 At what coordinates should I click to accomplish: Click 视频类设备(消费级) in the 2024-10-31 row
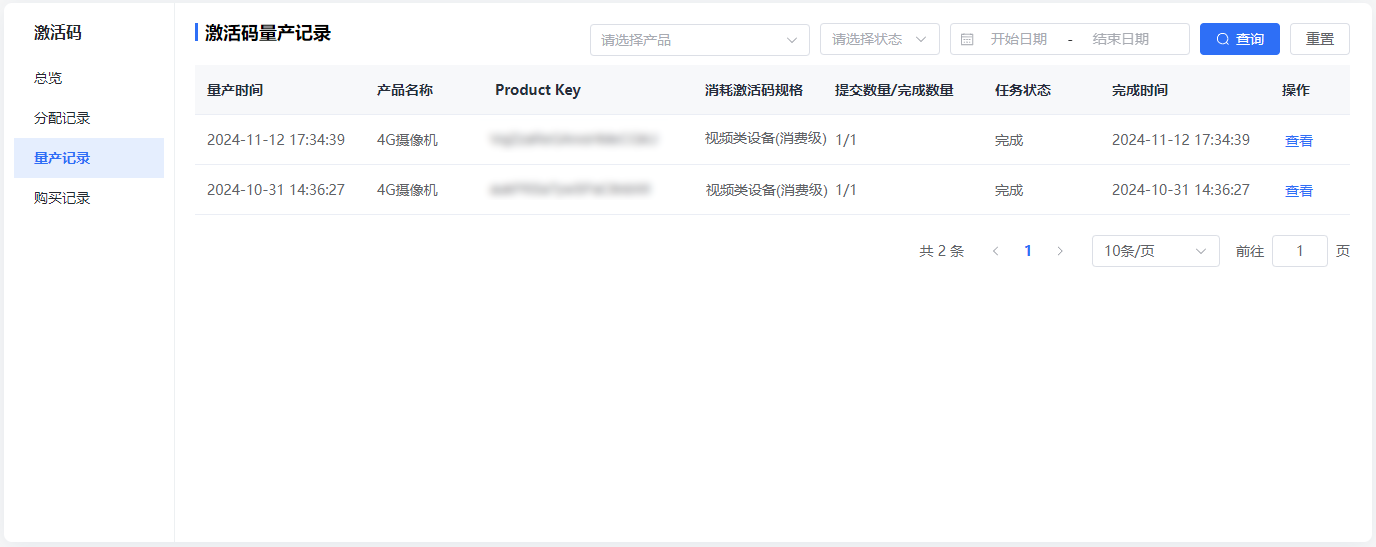(x=766, y=190)
